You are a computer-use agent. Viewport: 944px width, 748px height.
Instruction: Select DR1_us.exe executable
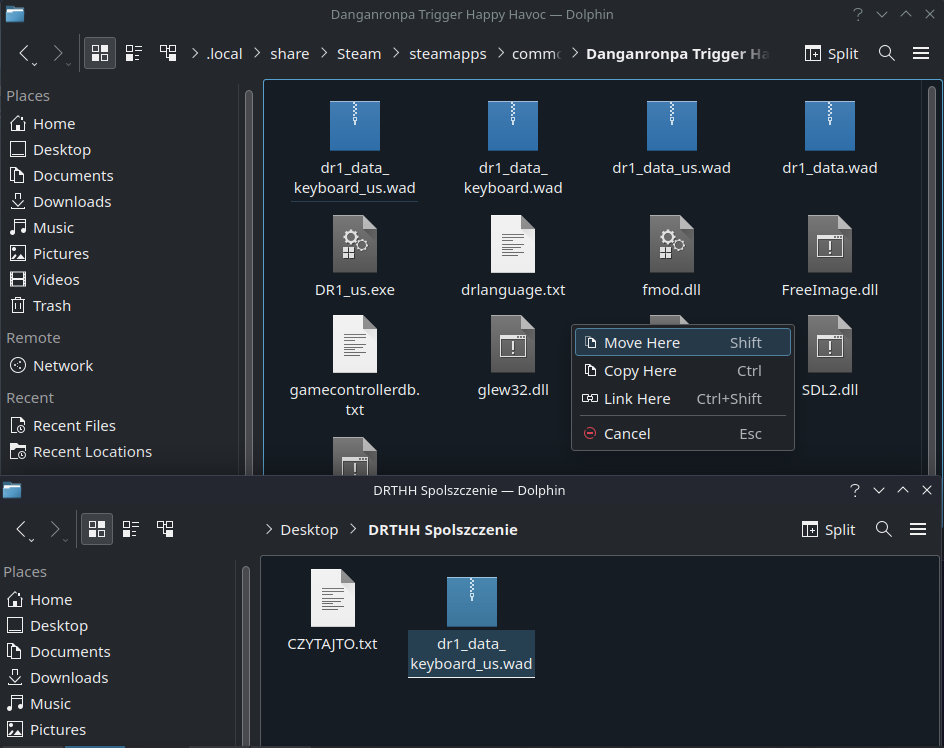coord(355,256)
